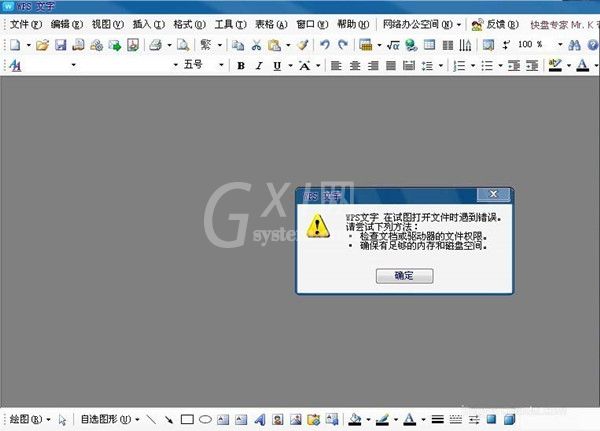This screenshot has width=600, height=431.
Task: Open the 繁 Chinese conversion dropdown
Action: pyautogui.click(x=220, y=45)
